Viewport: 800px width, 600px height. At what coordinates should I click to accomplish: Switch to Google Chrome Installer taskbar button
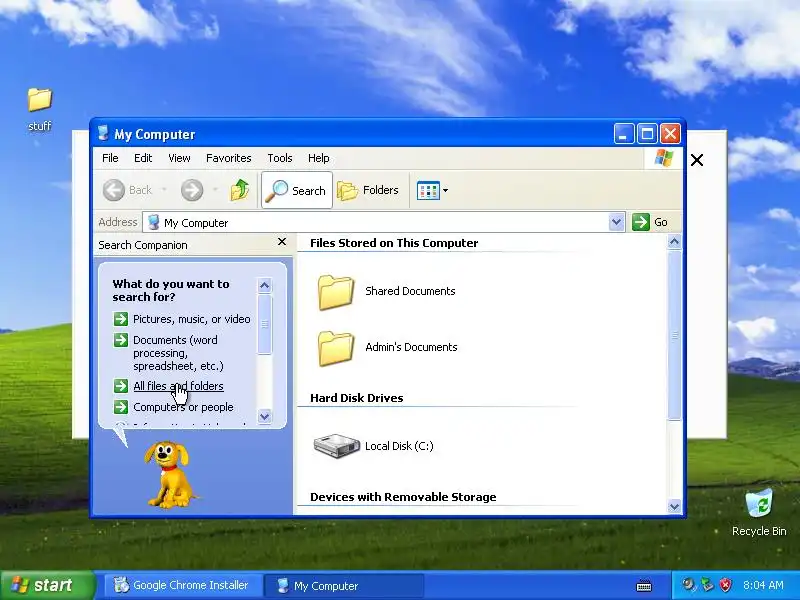tap(183, 585)
